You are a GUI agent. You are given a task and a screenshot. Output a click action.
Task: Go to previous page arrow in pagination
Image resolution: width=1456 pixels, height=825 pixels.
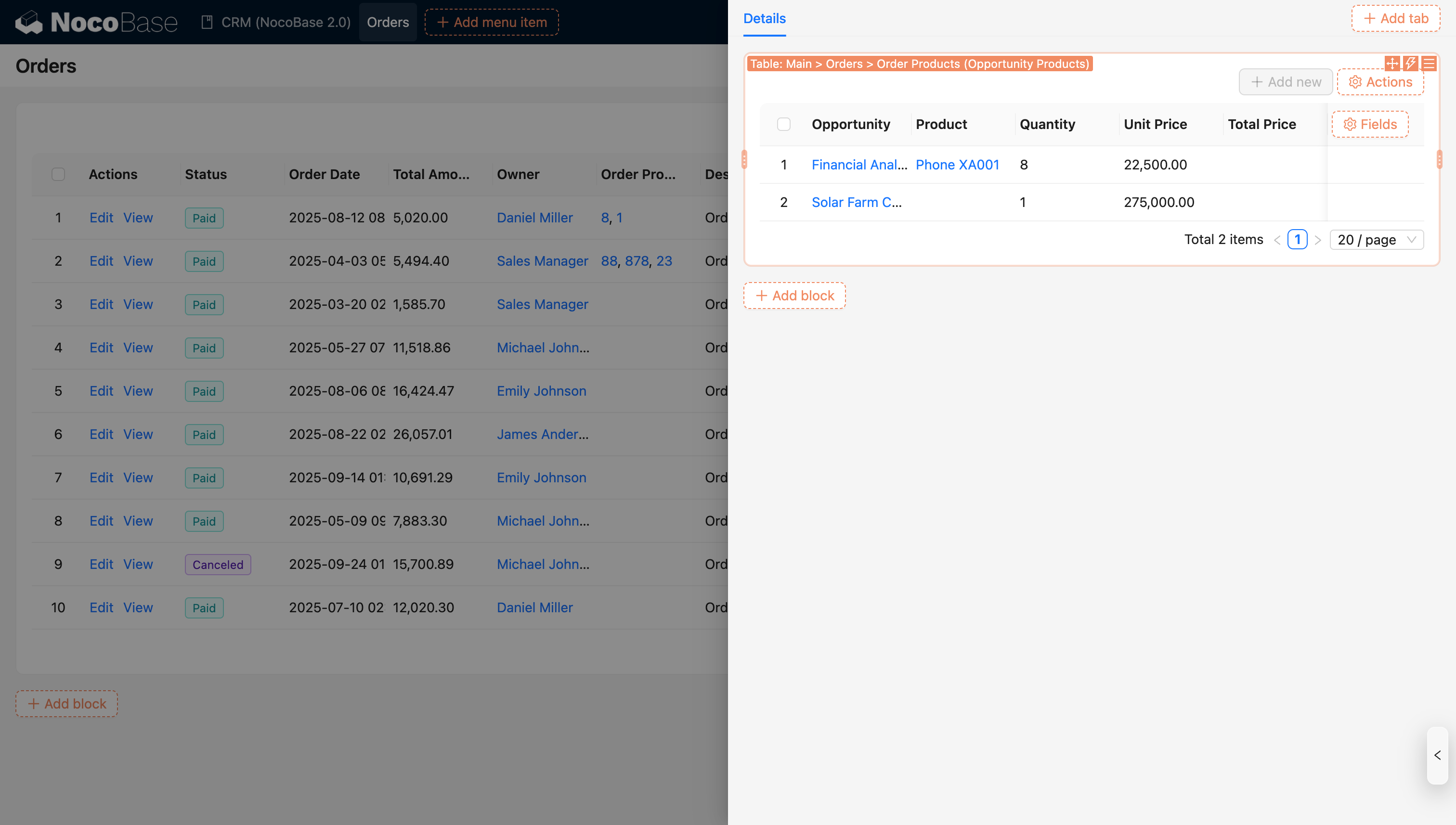1277,240
